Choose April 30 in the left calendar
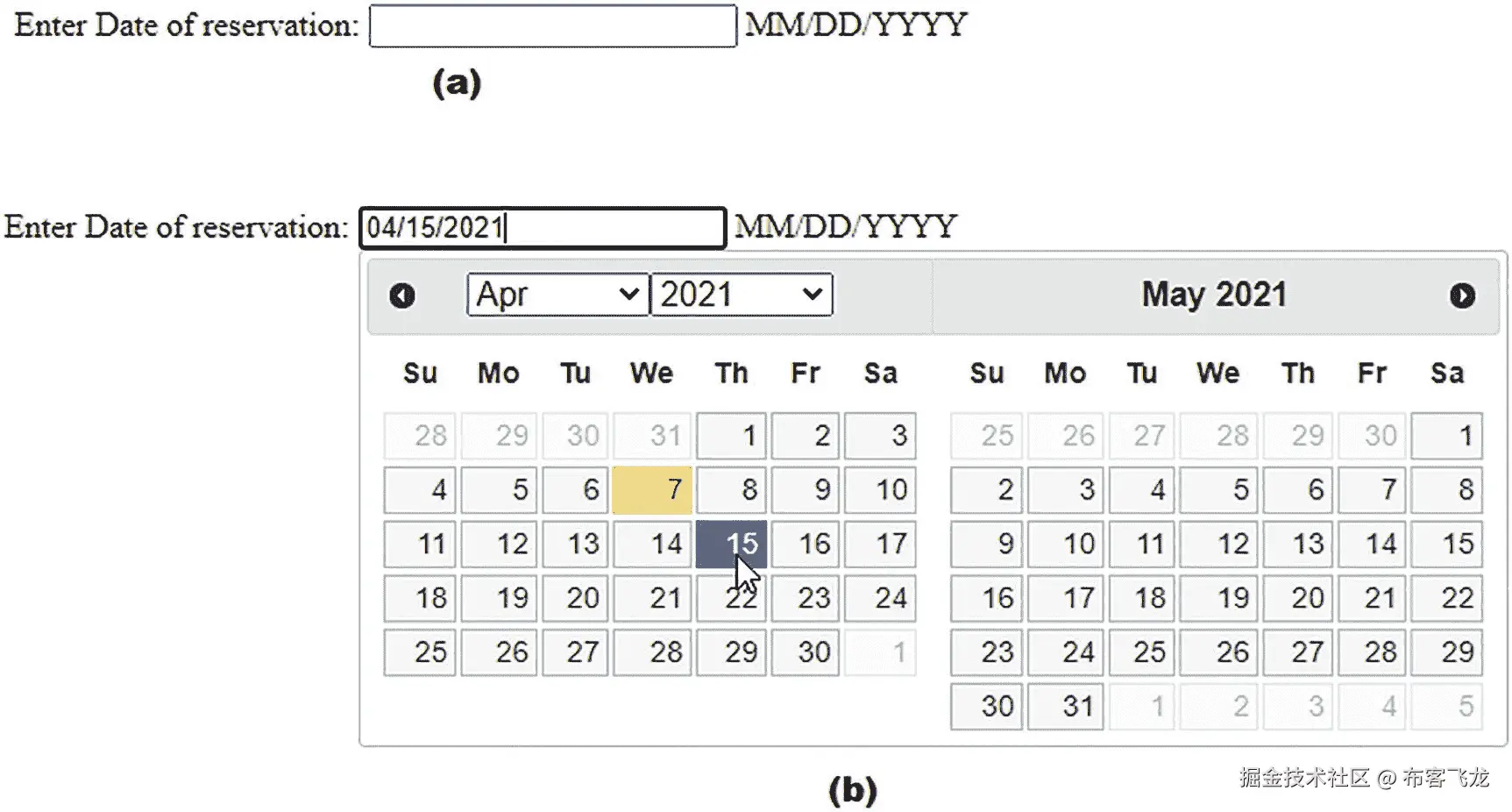The image size is (1512, 812). tap(805, 652)
